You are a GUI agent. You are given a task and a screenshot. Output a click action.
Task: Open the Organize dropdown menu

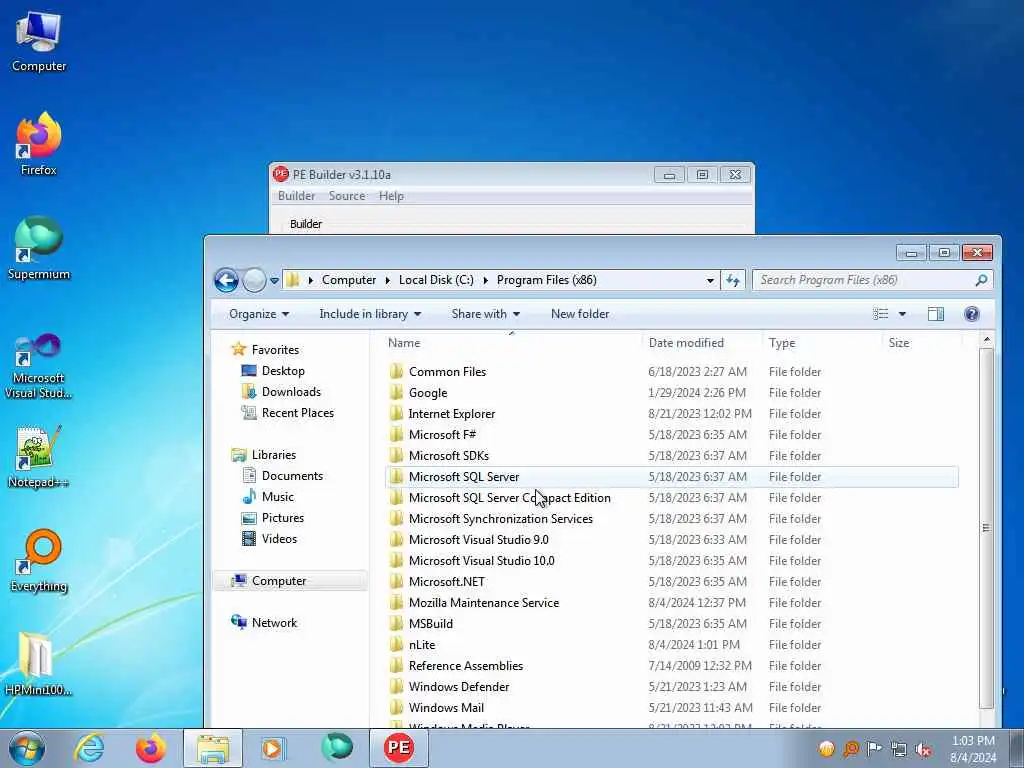(x=259, y=314)
